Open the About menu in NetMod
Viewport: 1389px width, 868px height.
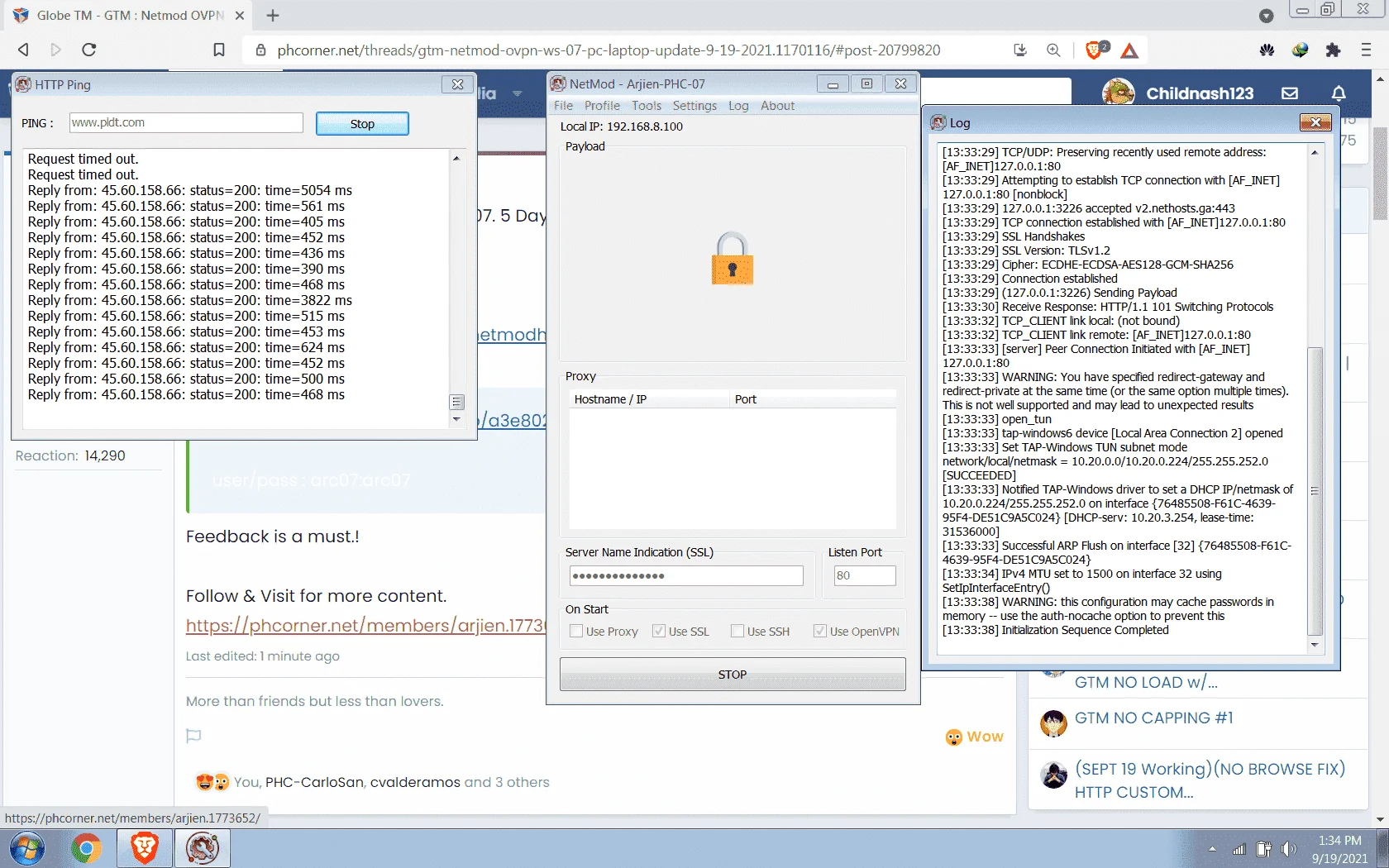(777, 106)
